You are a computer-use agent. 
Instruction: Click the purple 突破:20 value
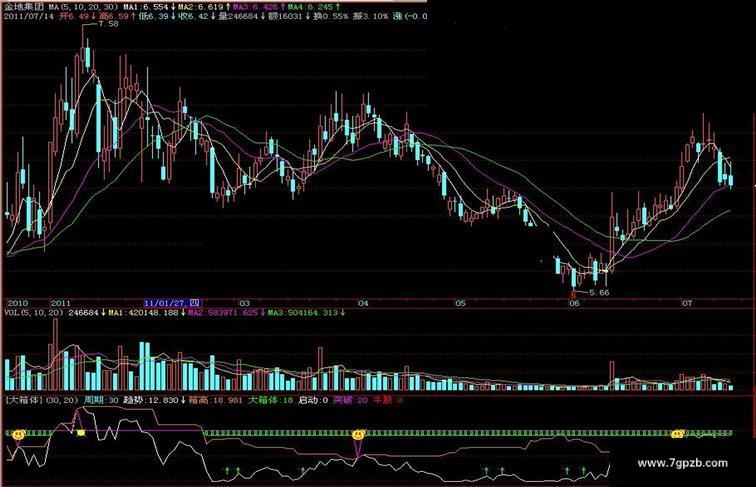click(351, 400)
